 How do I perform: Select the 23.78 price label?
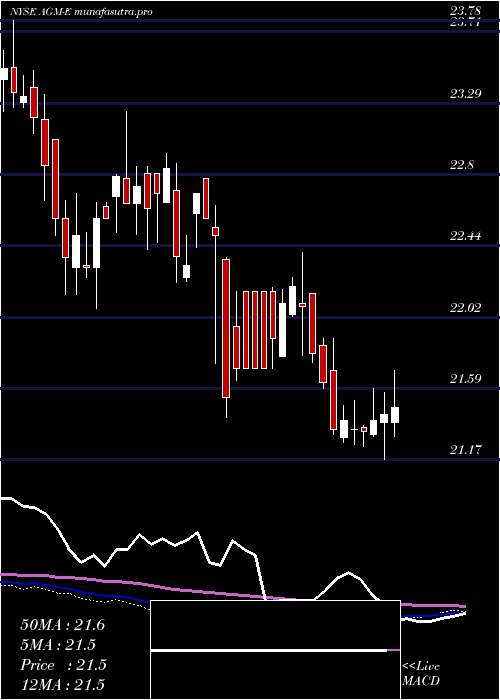click(x=465, y=12)
